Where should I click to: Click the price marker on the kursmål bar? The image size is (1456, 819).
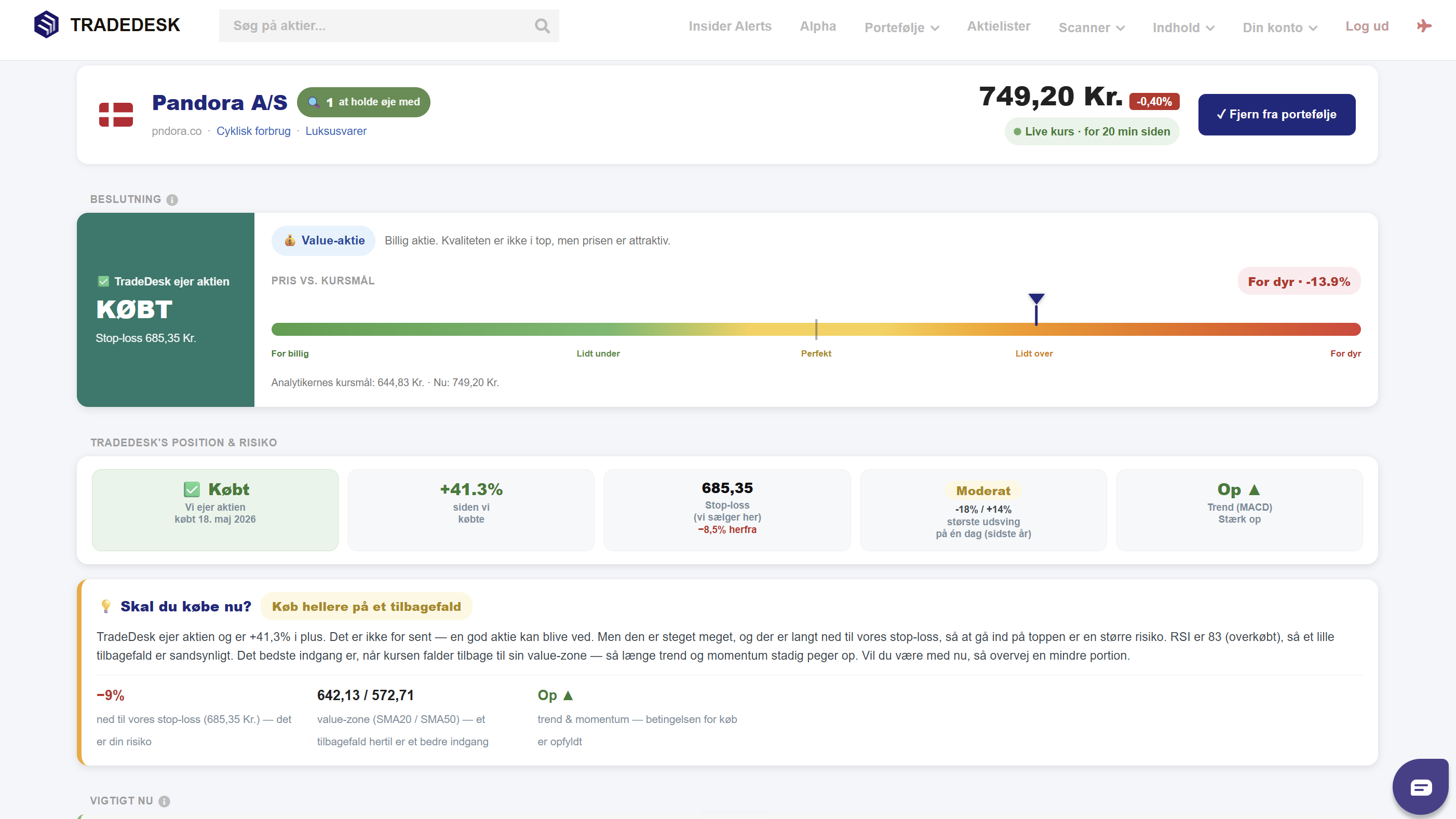tap(1036, 309)
